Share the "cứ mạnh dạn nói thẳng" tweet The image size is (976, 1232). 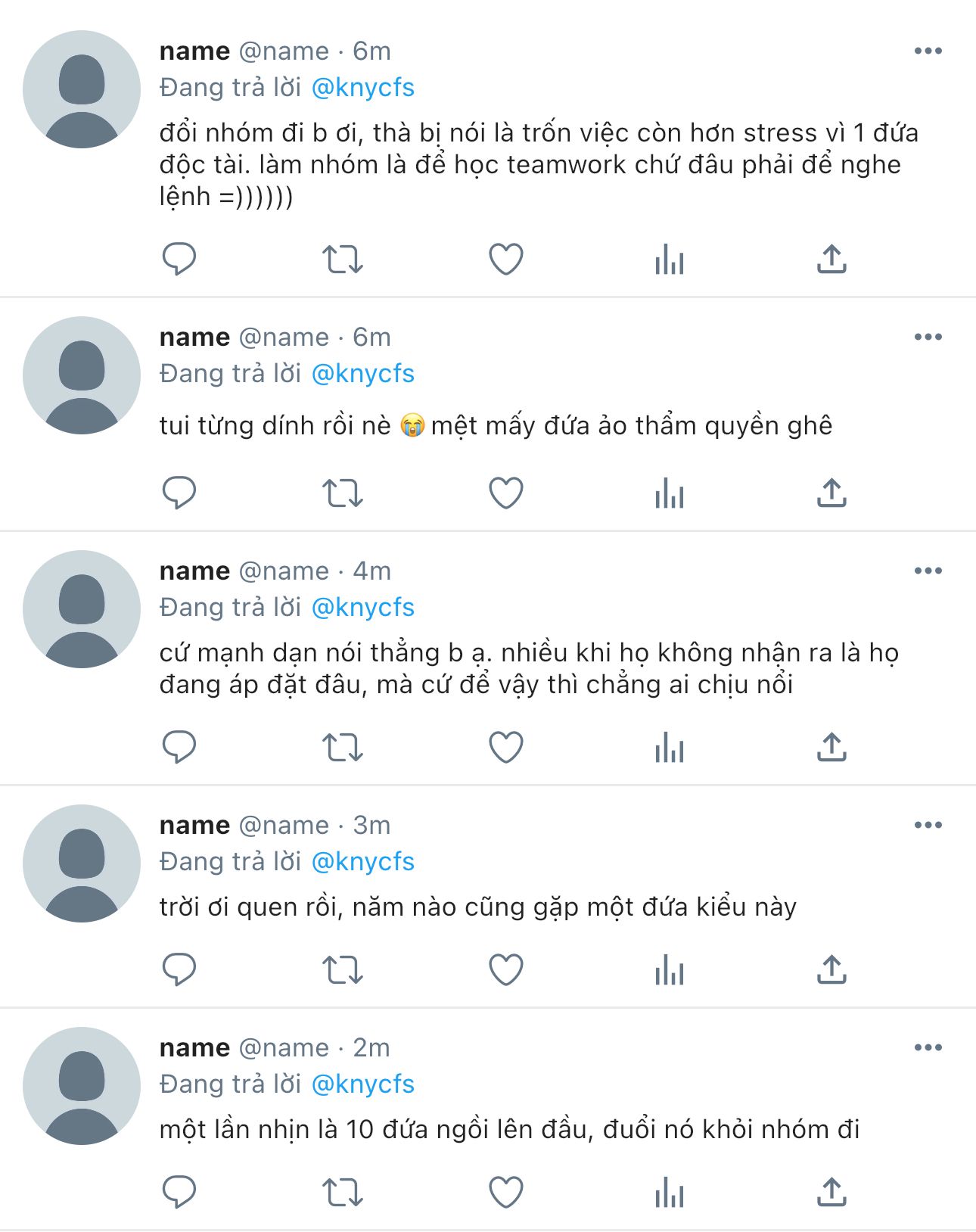coord(831,748)
